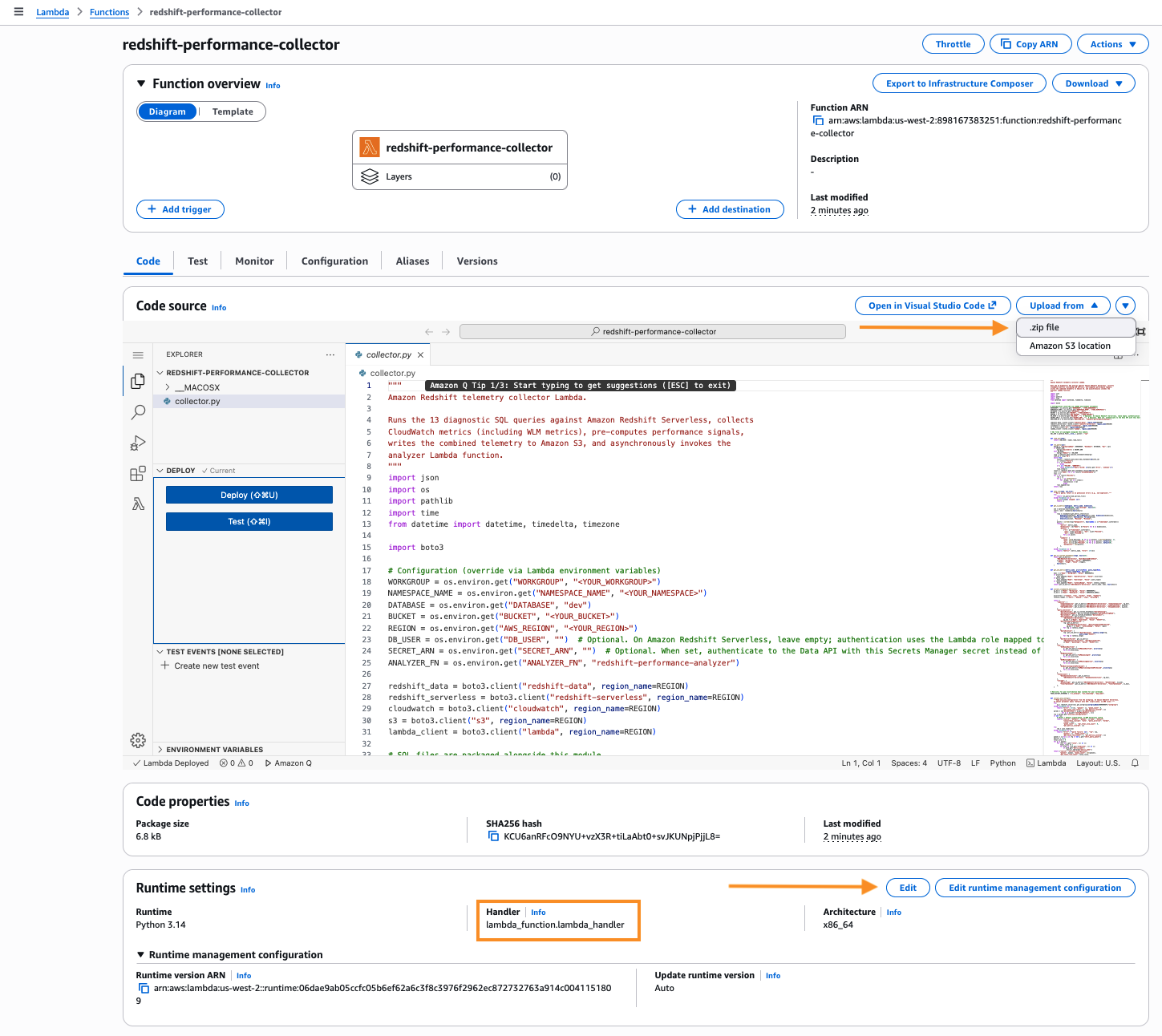This screenshot has height=1036, width=1162.
Task: Click the Throttle button
Action: [x=953, y=44]
